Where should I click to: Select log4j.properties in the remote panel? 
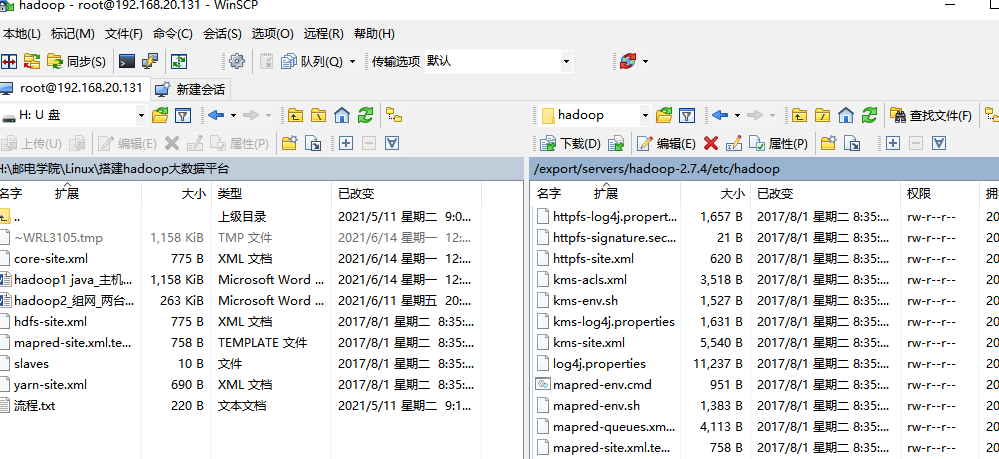pyautogui.click(x=599, y=364)
